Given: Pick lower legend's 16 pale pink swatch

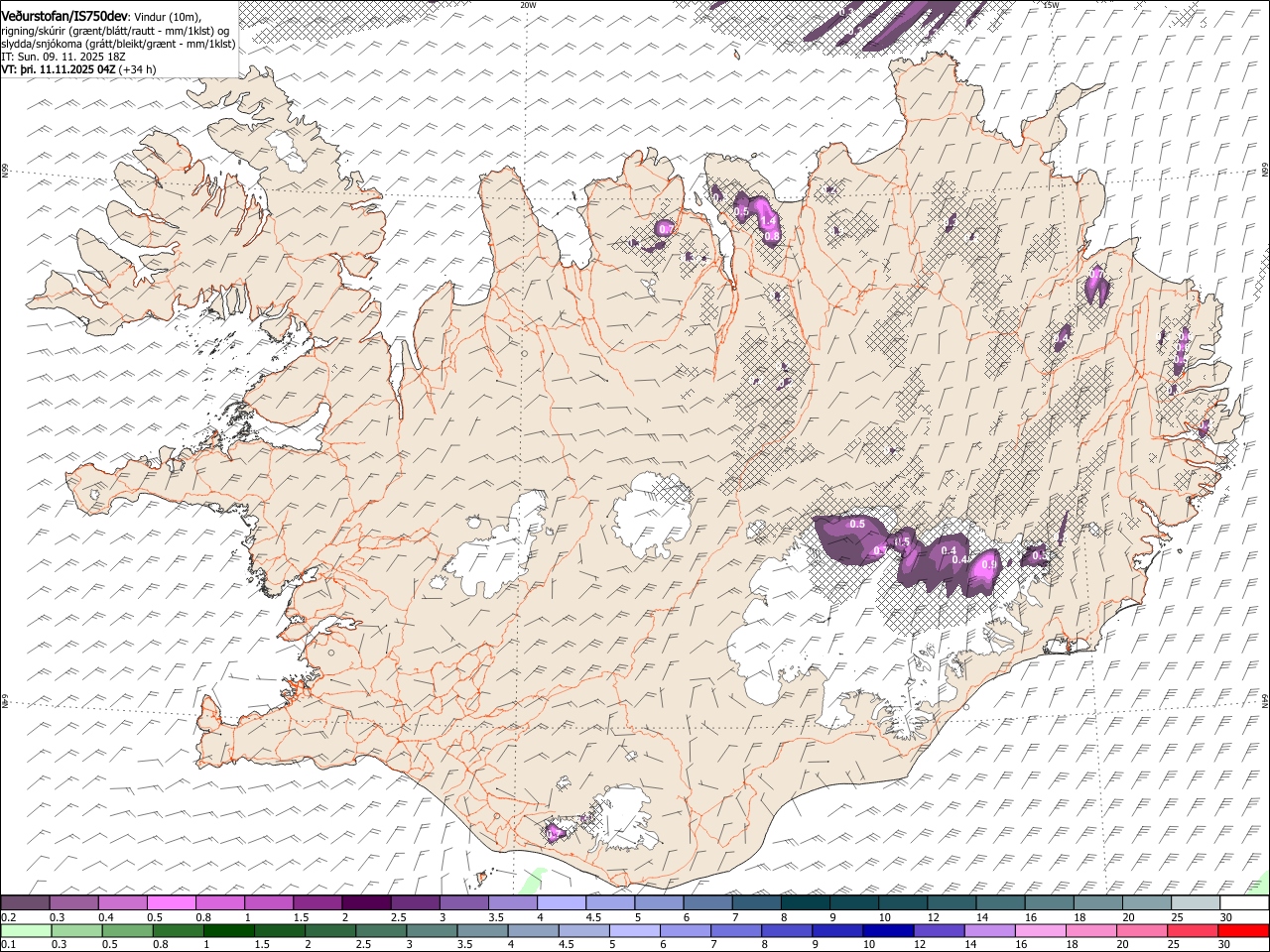Looking at the screenshot, I should pos(1040,930).
